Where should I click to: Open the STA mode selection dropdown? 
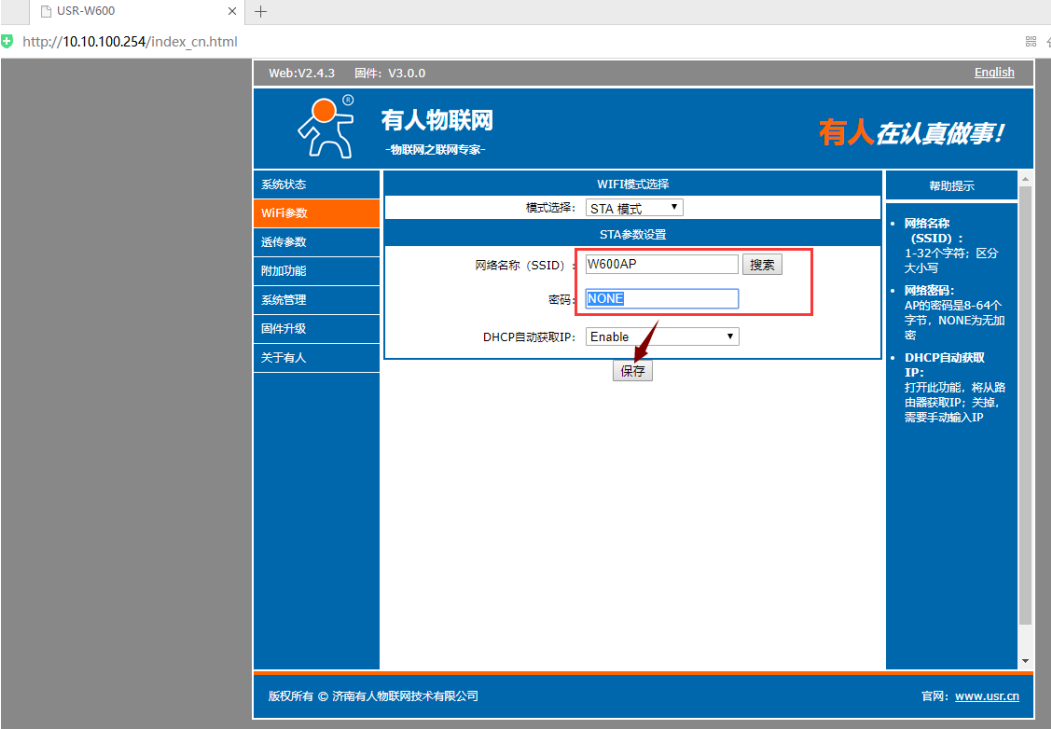coord(634,208)
